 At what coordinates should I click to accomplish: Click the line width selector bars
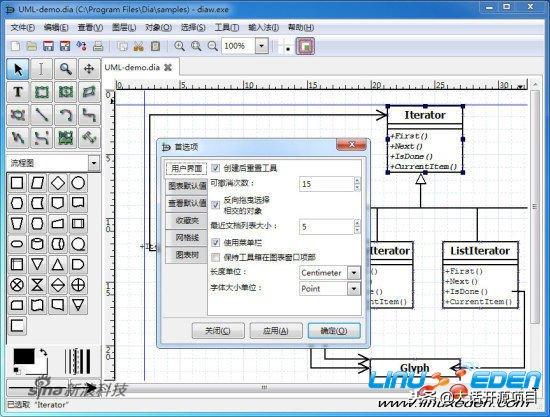78,361
